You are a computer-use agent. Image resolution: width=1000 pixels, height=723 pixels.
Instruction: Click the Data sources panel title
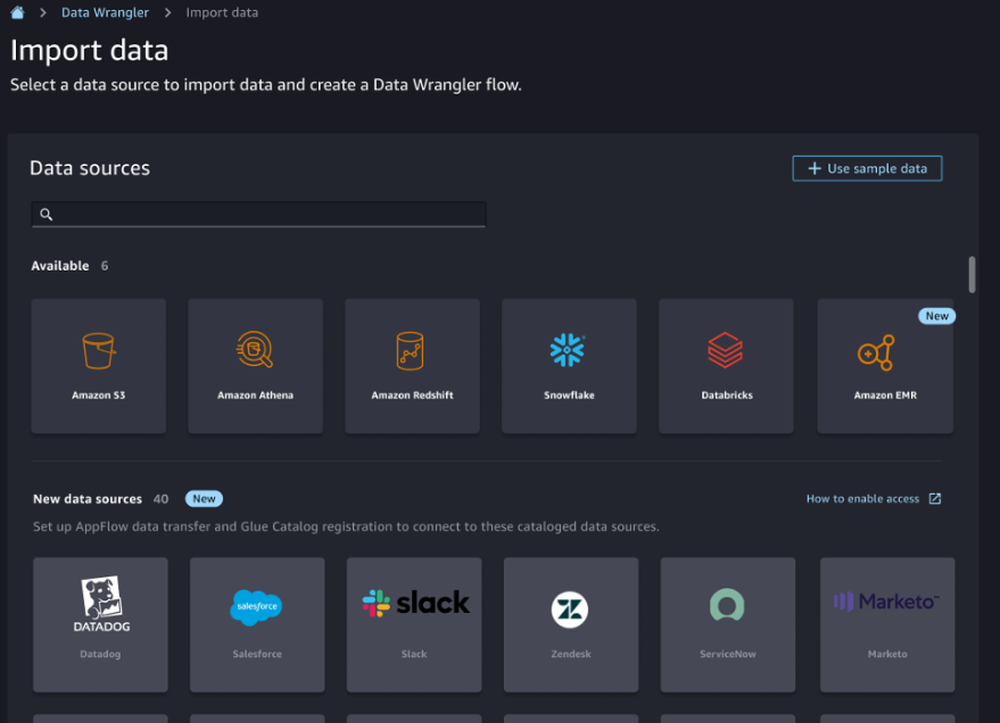tap(90, 168)
